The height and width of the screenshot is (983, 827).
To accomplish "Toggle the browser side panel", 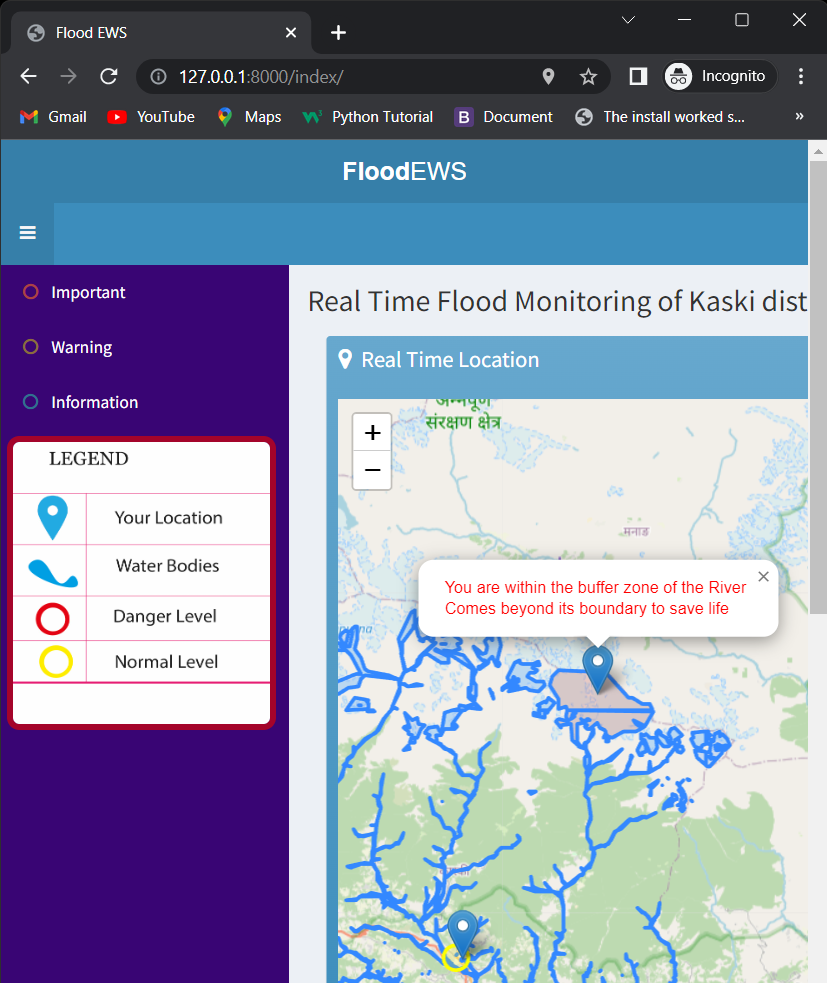I will tap(638, 76).
